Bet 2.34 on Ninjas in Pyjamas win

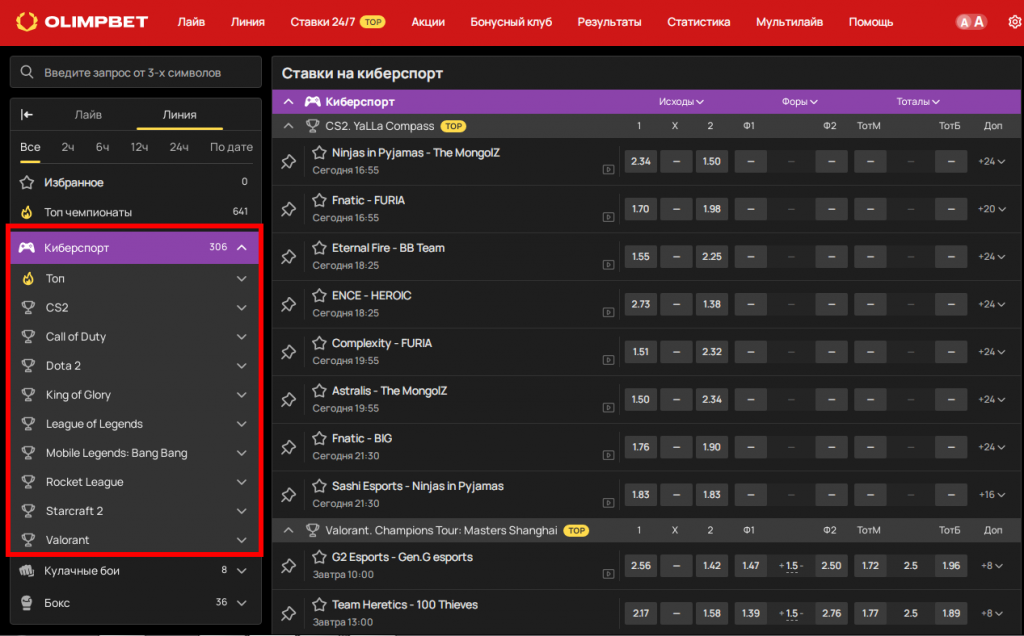[641, 161]
